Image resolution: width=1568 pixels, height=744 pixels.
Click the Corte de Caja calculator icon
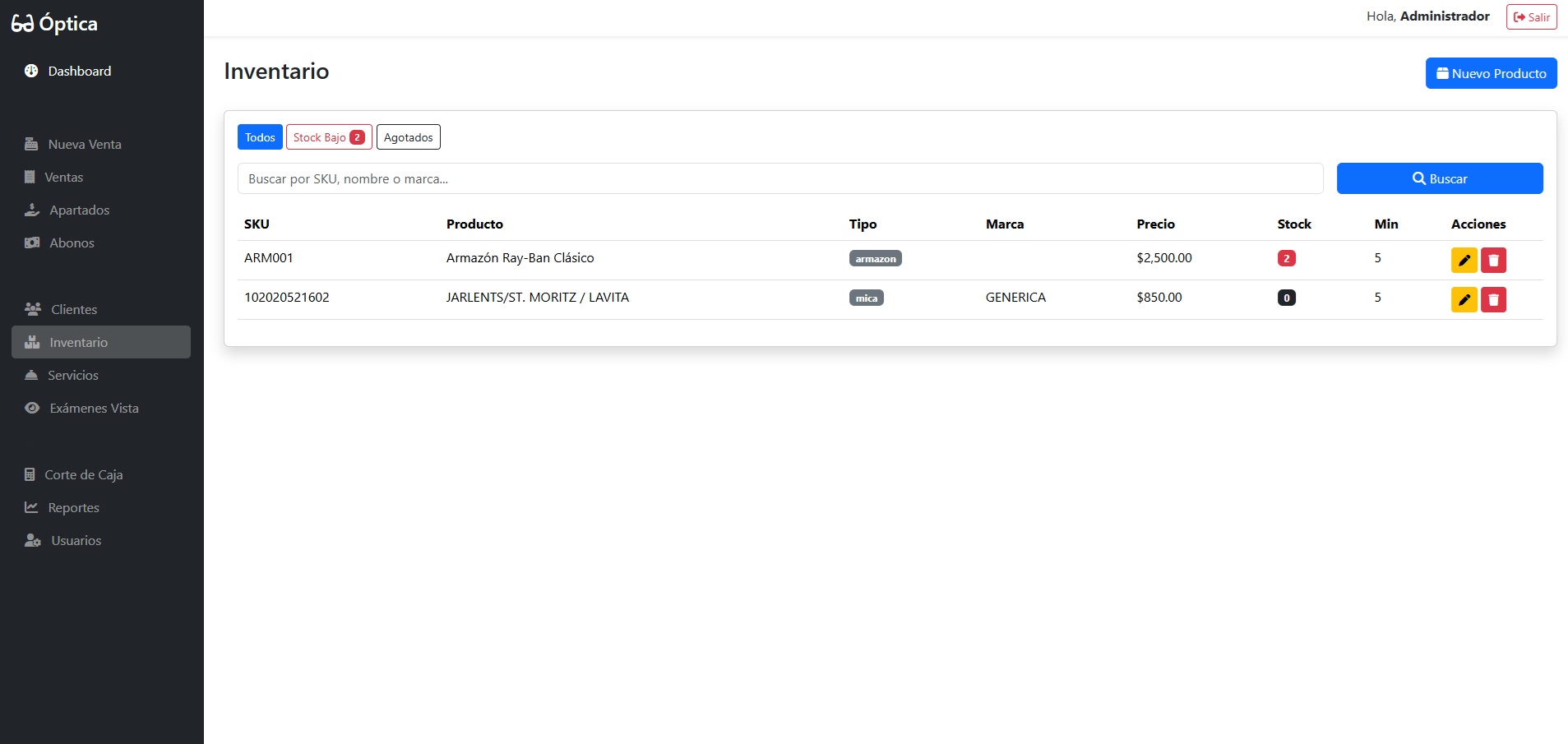tap(30, 474)
